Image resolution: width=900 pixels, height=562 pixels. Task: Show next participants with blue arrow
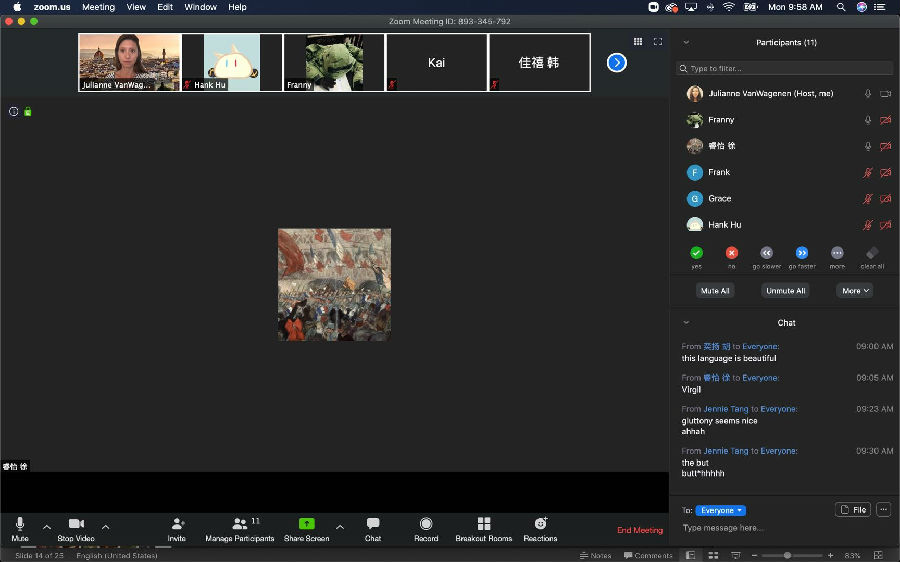[x=616, y=63]
